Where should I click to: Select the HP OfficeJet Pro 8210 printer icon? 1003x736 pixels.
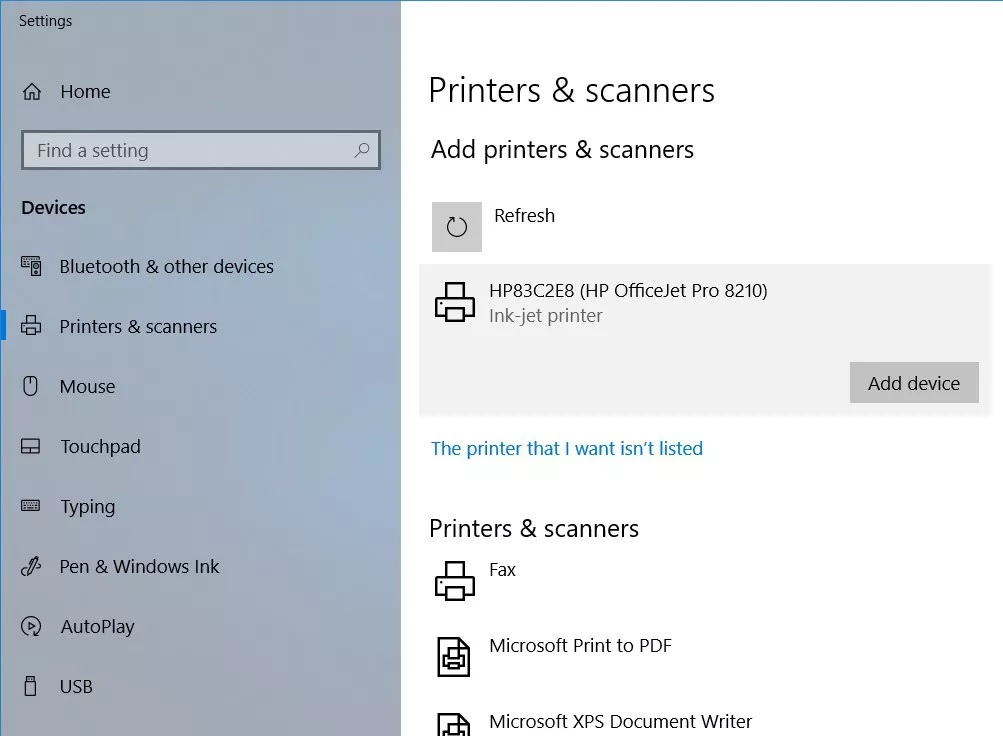tap(455, 302)
